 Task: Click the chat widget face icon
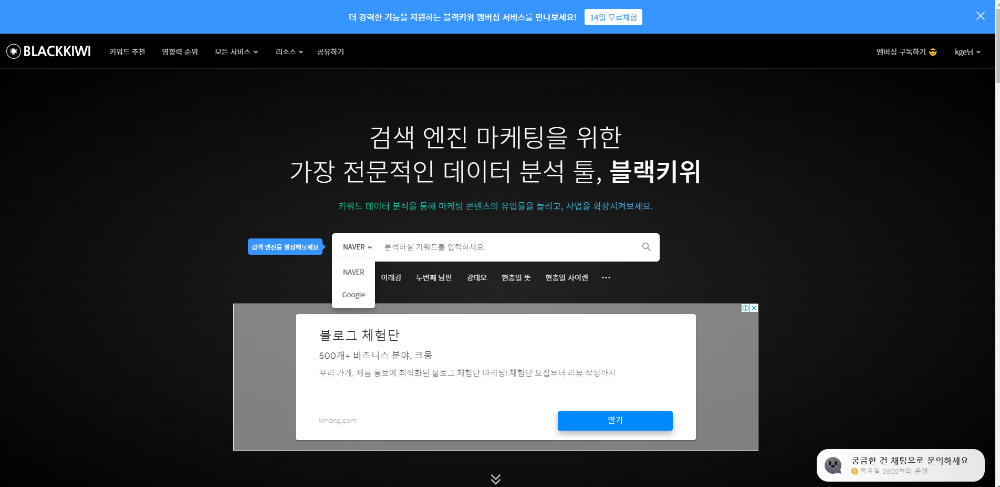(833, 465)
